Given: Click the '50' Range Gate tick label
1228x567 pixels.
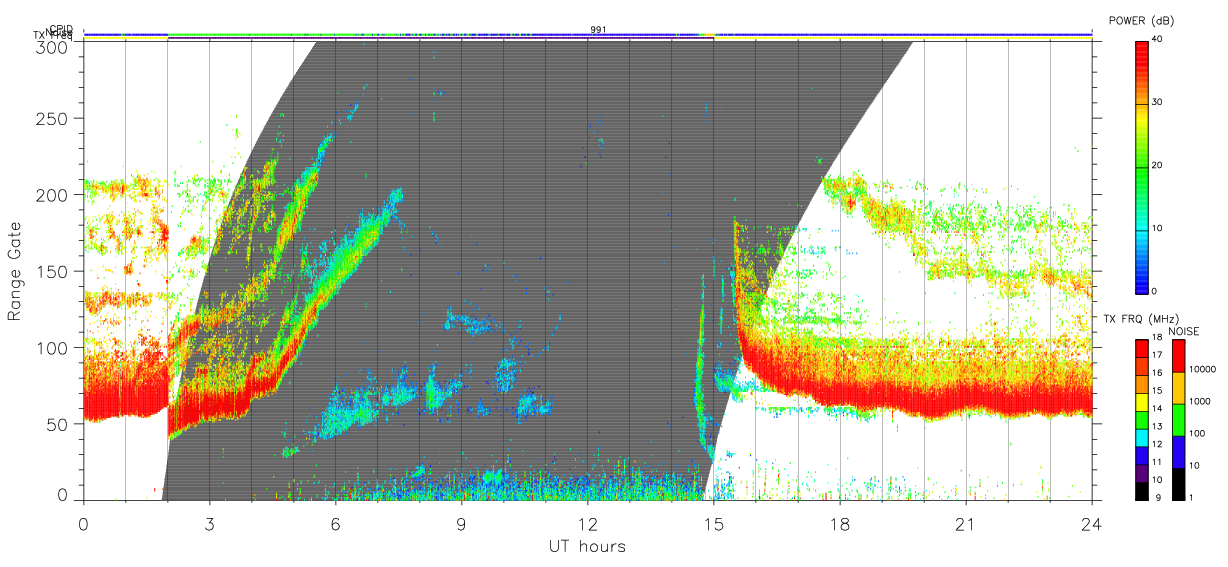Looking at the screenshot, I should 57,423.
